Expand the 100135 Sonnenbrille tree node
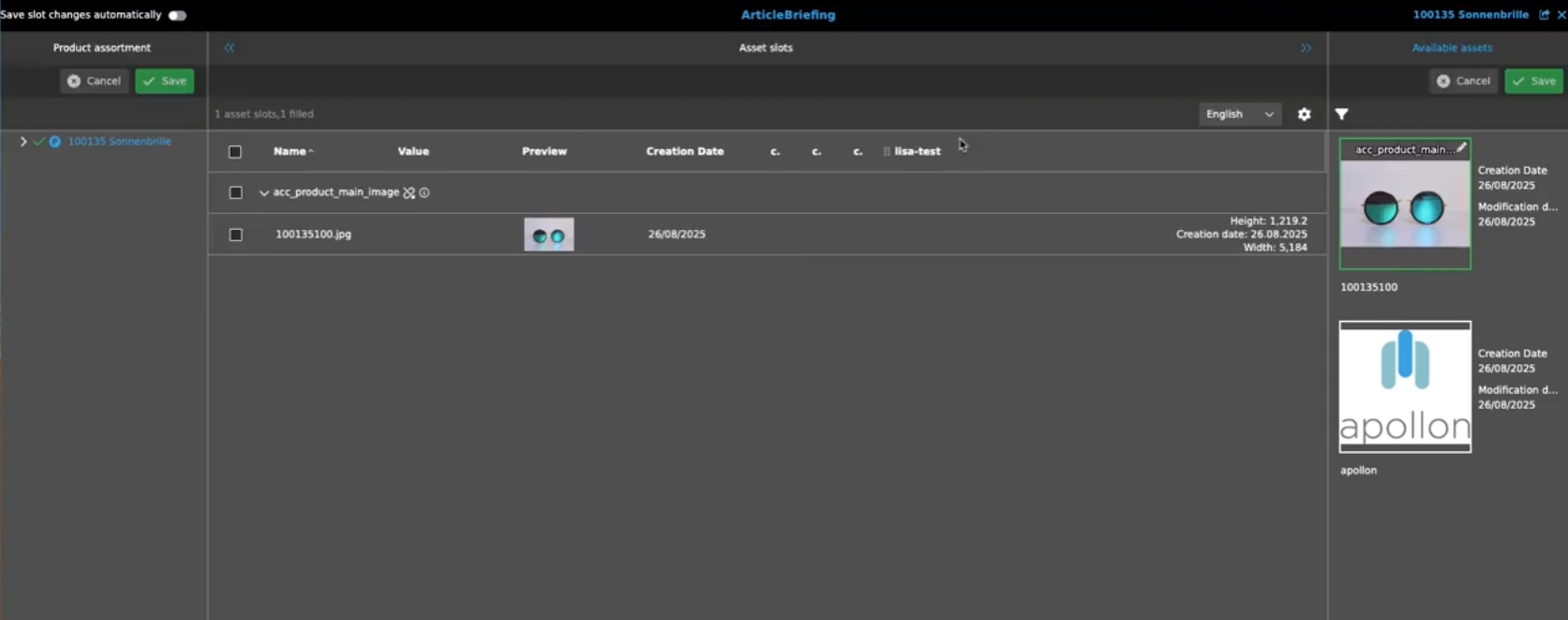 (x=23, y=142)
